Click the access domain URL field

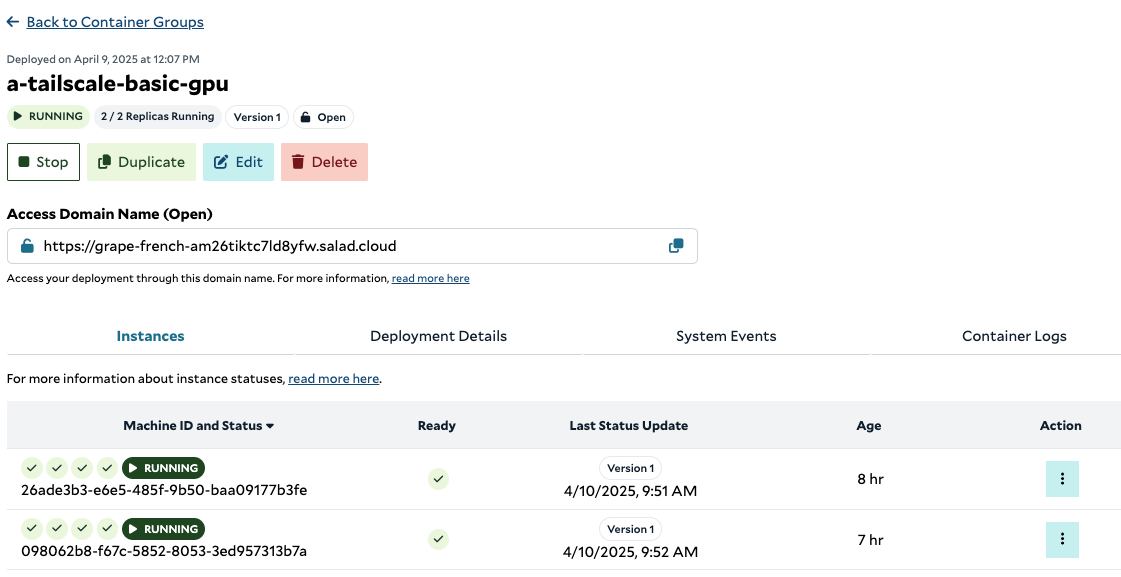tap(352, 246)
